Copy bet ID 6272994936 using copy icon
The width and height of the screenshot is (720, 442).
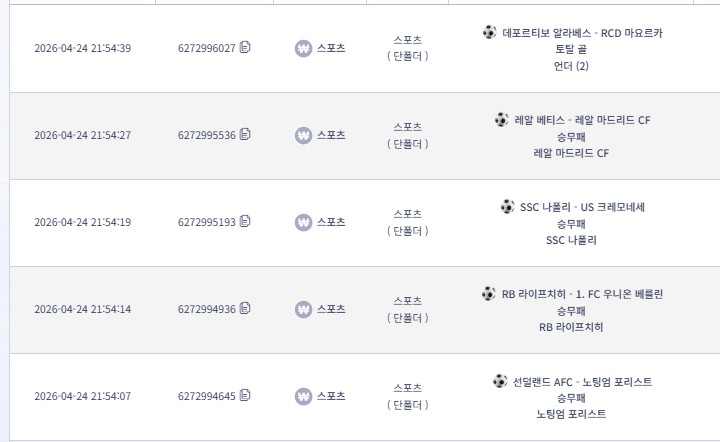[245, 308]
